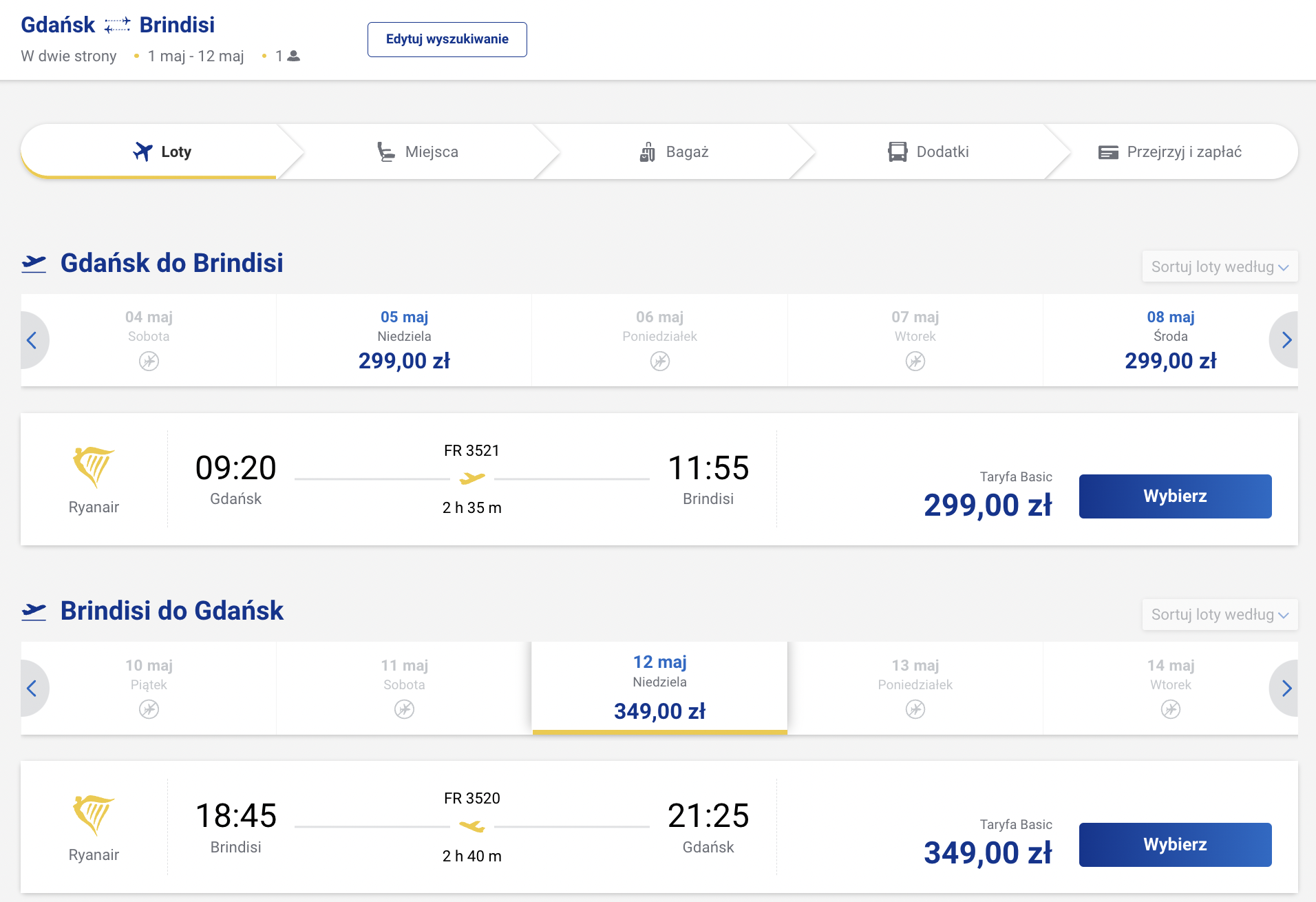Click the passenger count person icon
The width and height of the screenshot is (1316, 902).
(293, 56)
